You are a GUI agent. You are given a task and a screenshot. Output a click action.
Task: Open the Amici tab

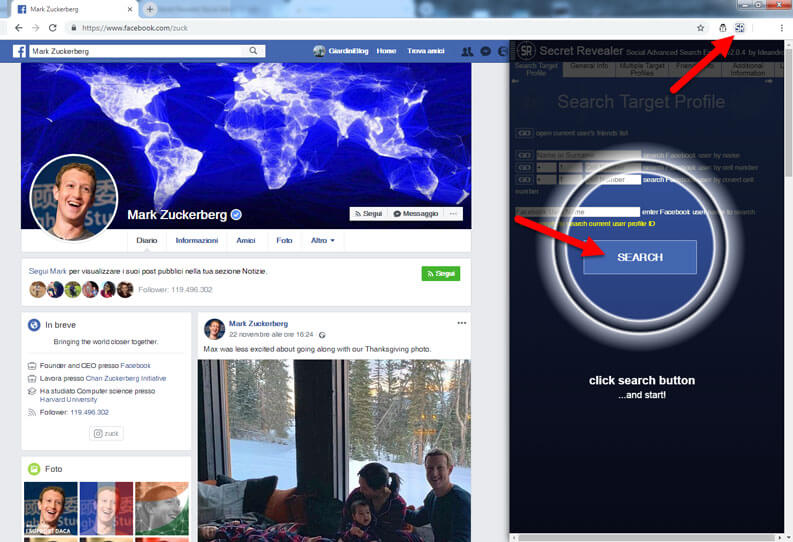(x=246, y=241)
